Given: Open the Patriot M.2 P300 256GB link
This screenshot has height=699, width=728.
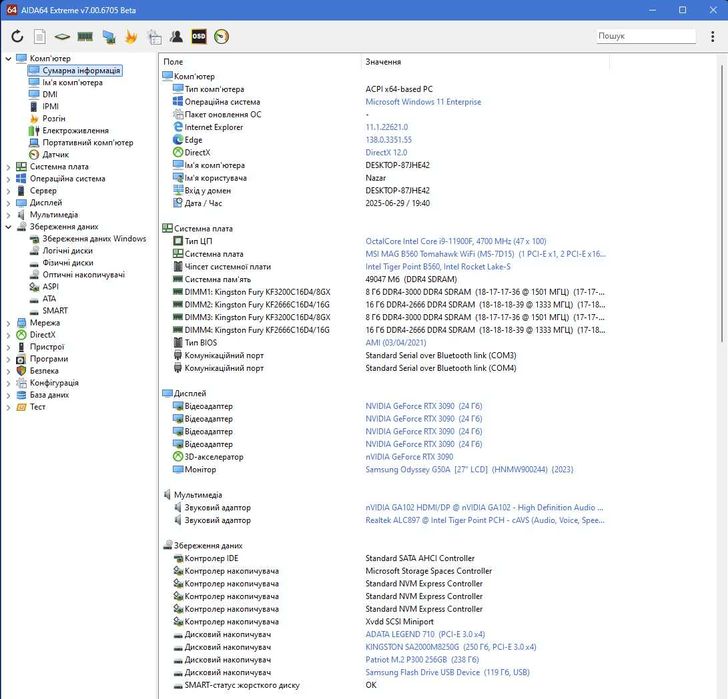Looking at the screenshot, I should click(422, 660).
